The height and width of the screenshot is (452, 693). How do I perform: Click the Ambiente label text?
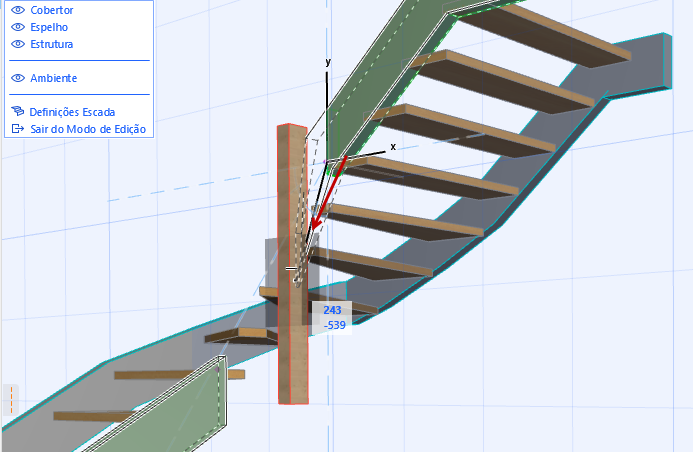[x=53, y=78]
